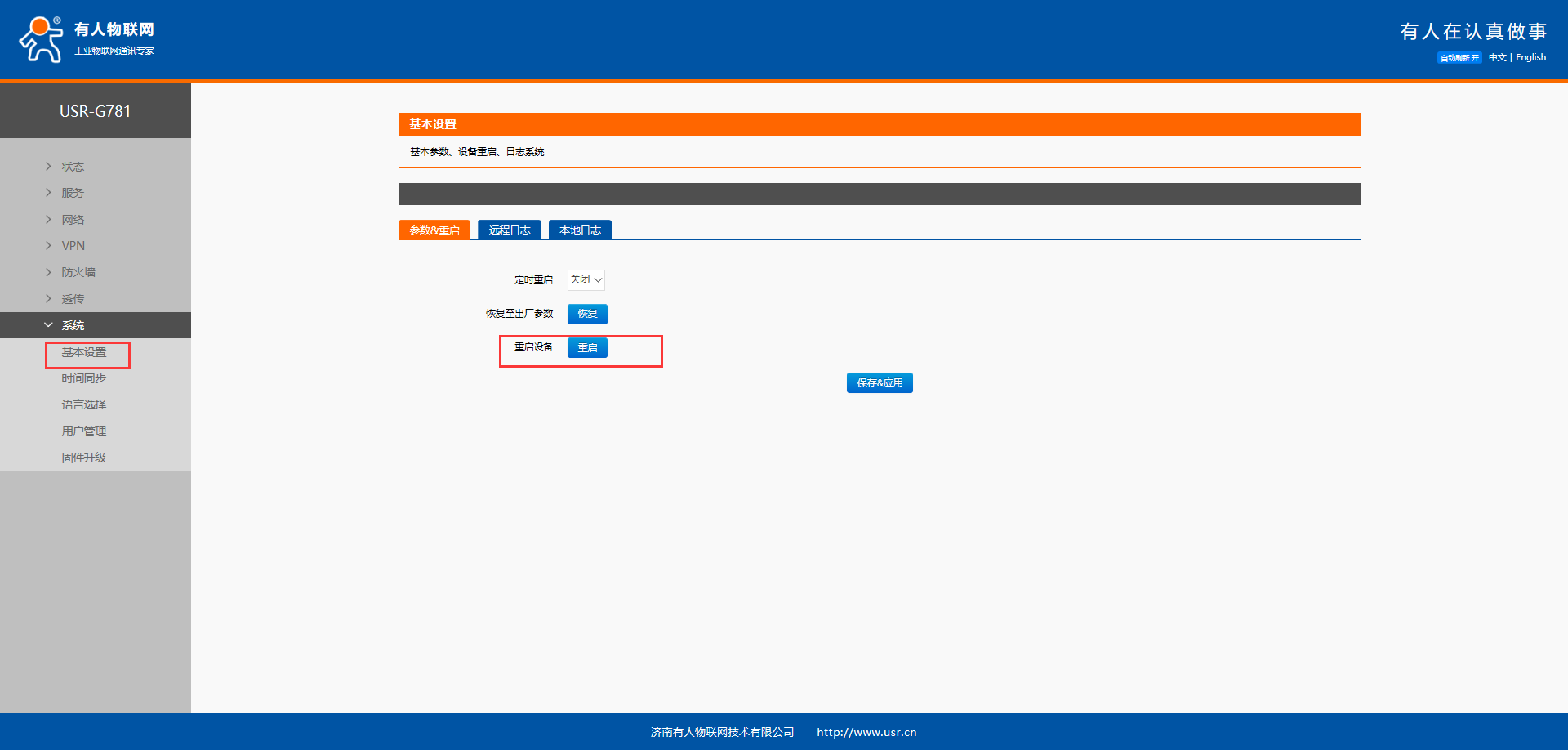Expand the 防火墙 sidebar section
Viewport: 1568px width, 750px height.
[x=78, y=272]
